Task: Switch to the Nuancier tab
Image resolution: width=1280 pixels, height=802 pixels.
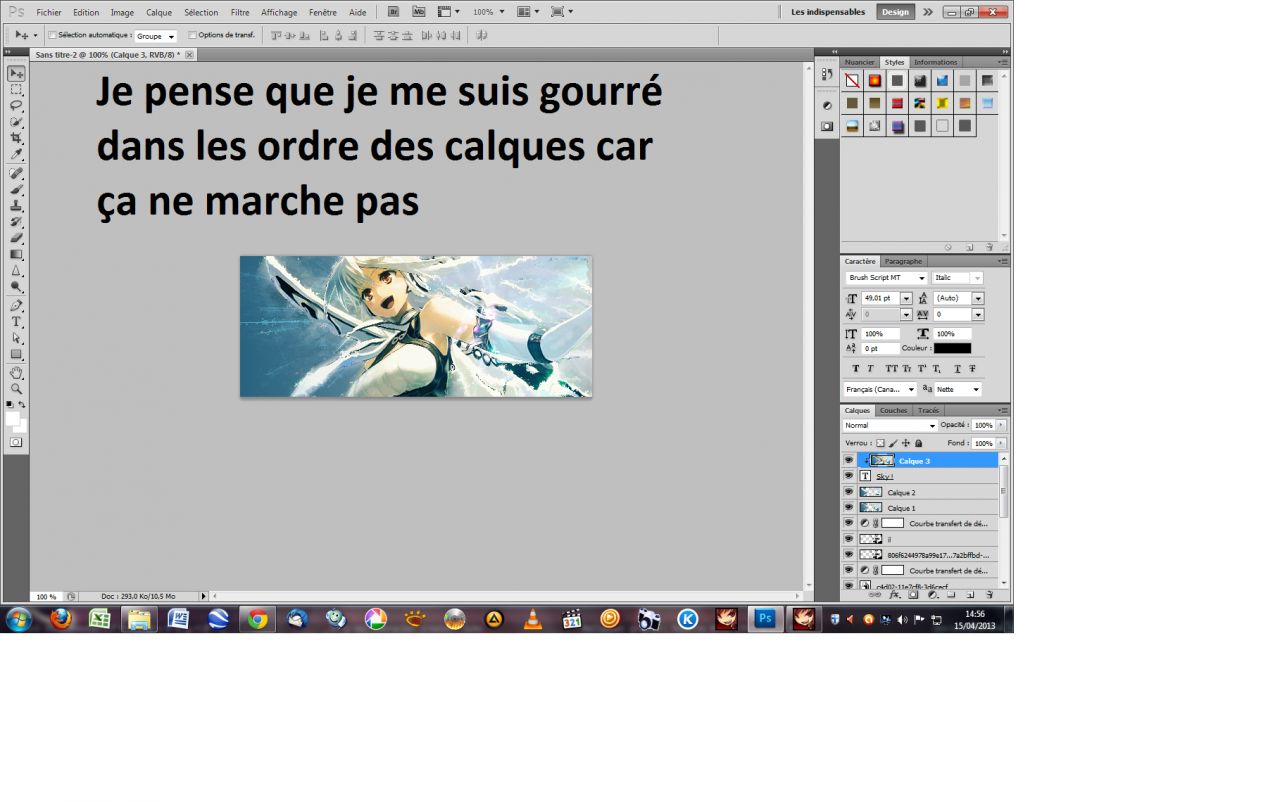Action: pos(860,62)
